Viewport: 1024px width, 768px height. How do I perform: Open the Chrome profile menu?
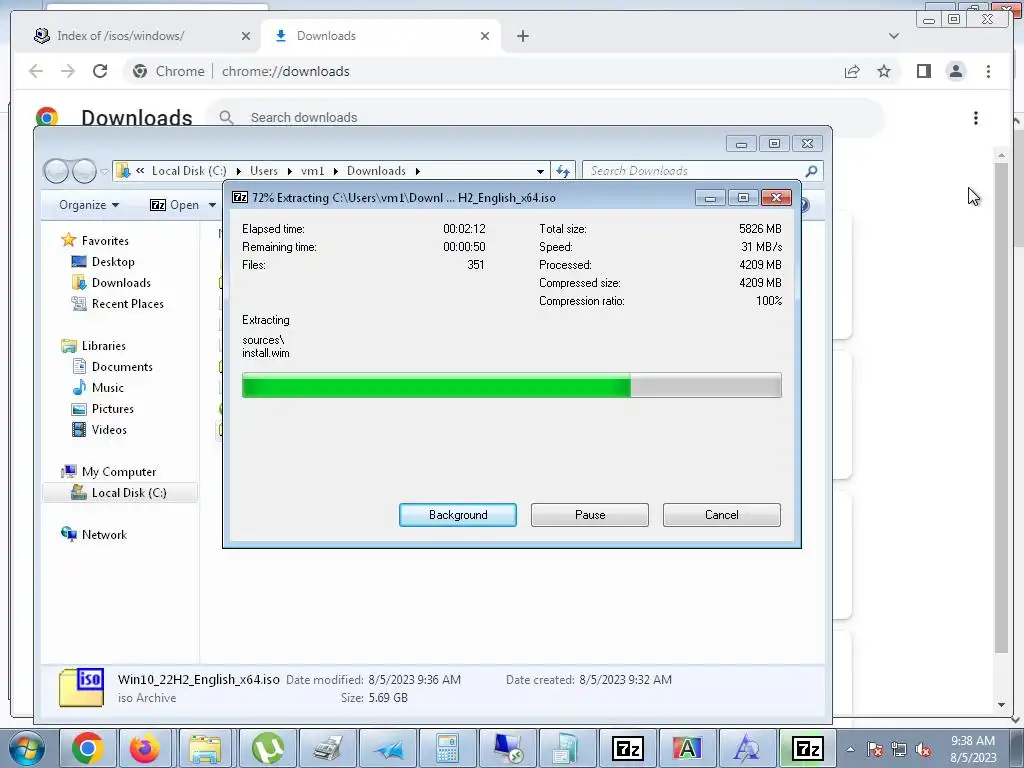click(x=955, y=71)
